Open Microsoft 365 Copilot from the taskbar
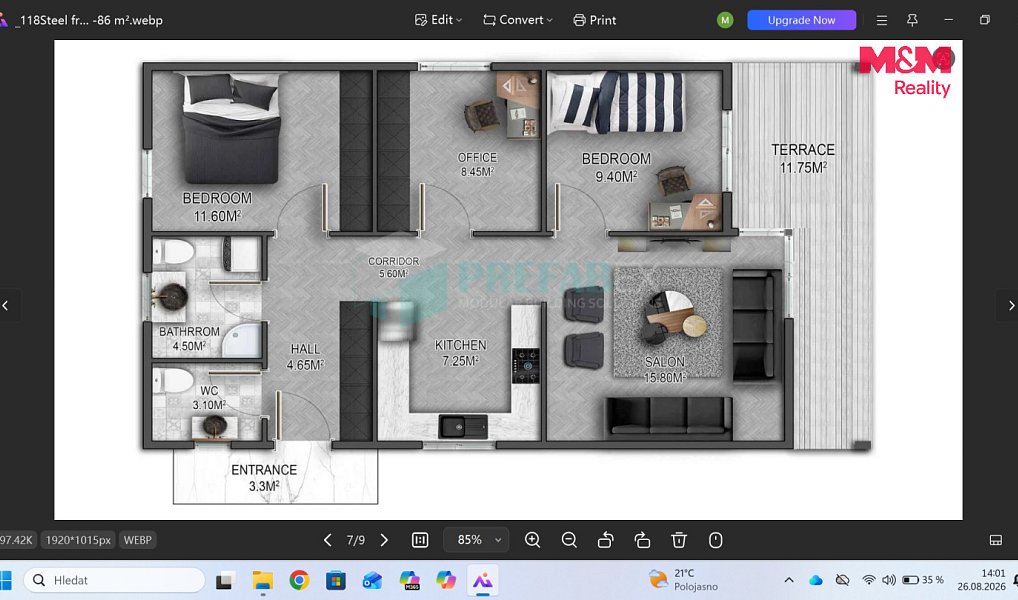Image resolution: width=1018 pixels, height=600 pixels. (x=410, y=581)
